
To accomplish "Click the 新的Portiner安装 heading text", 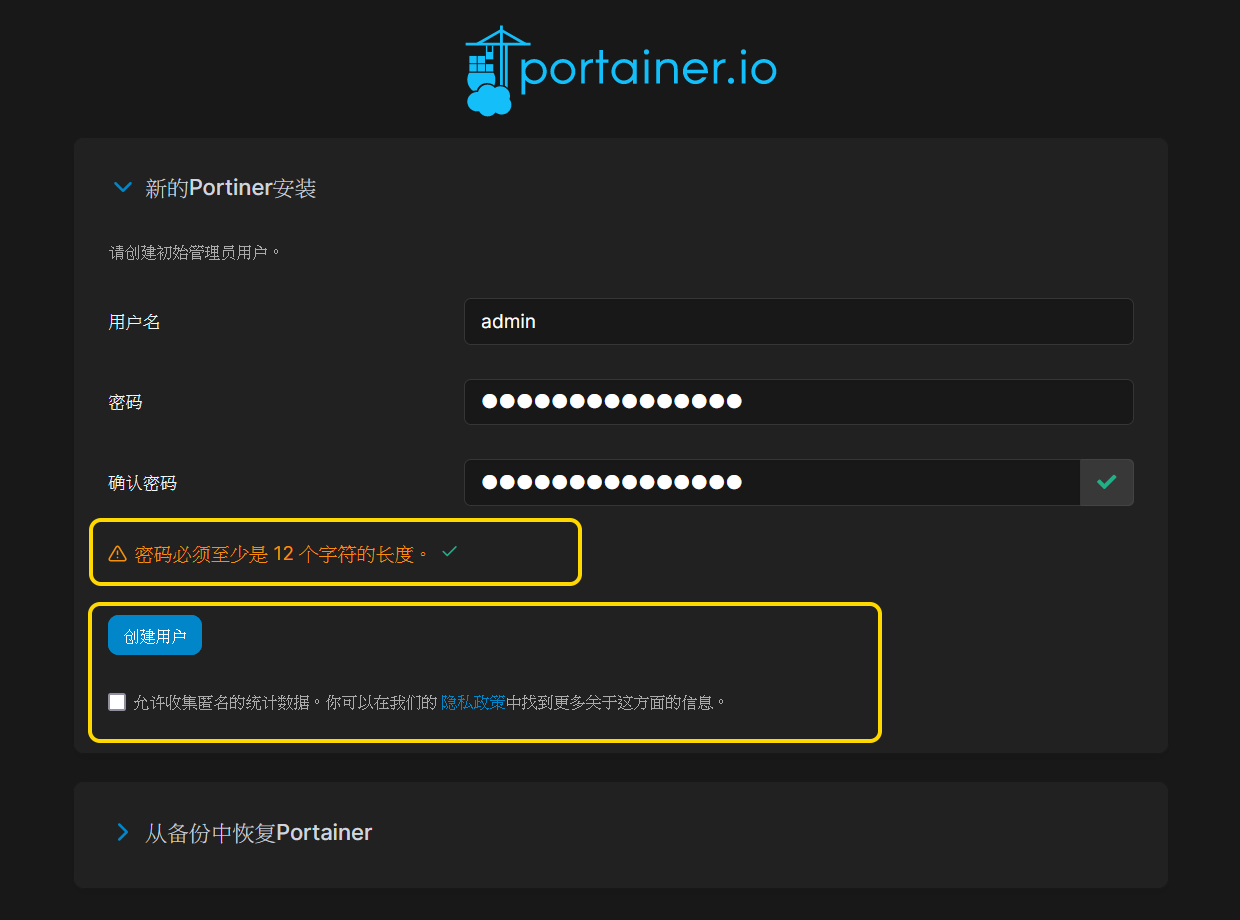I will [231, 188].
